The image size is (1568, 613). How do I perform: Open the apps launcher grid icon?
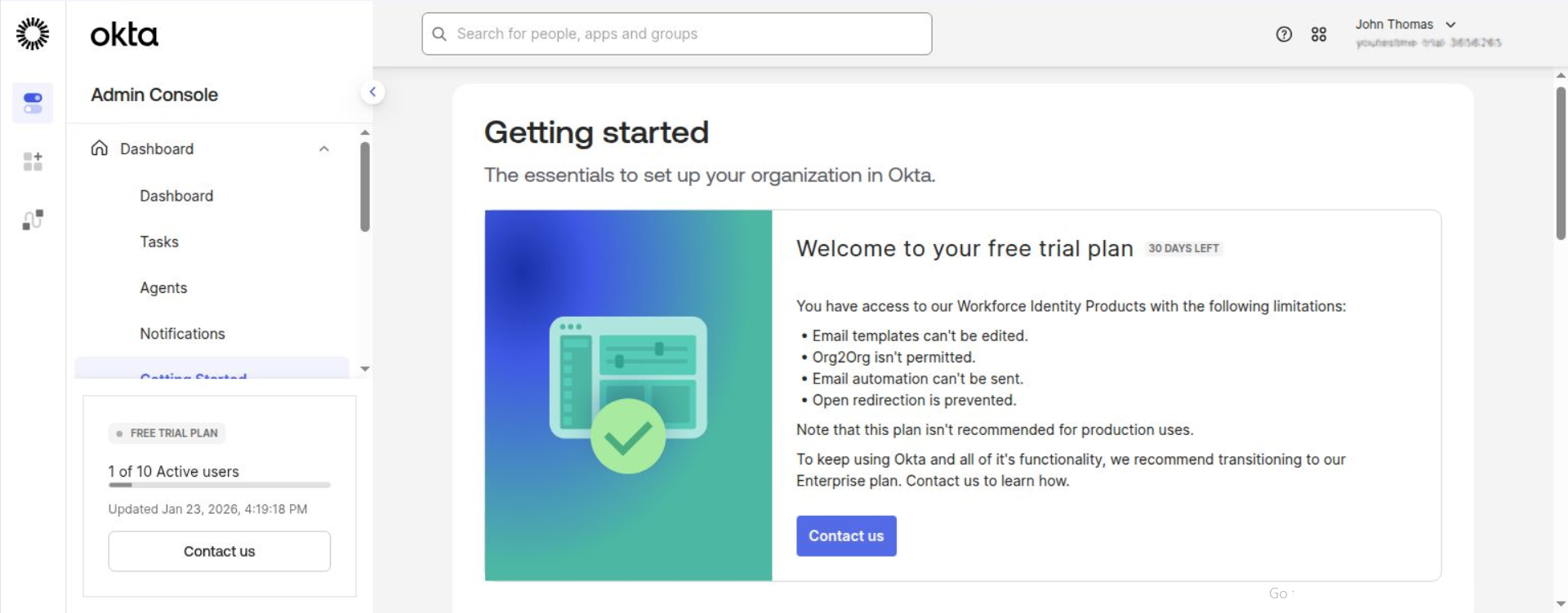click(x=1319, y=34)
